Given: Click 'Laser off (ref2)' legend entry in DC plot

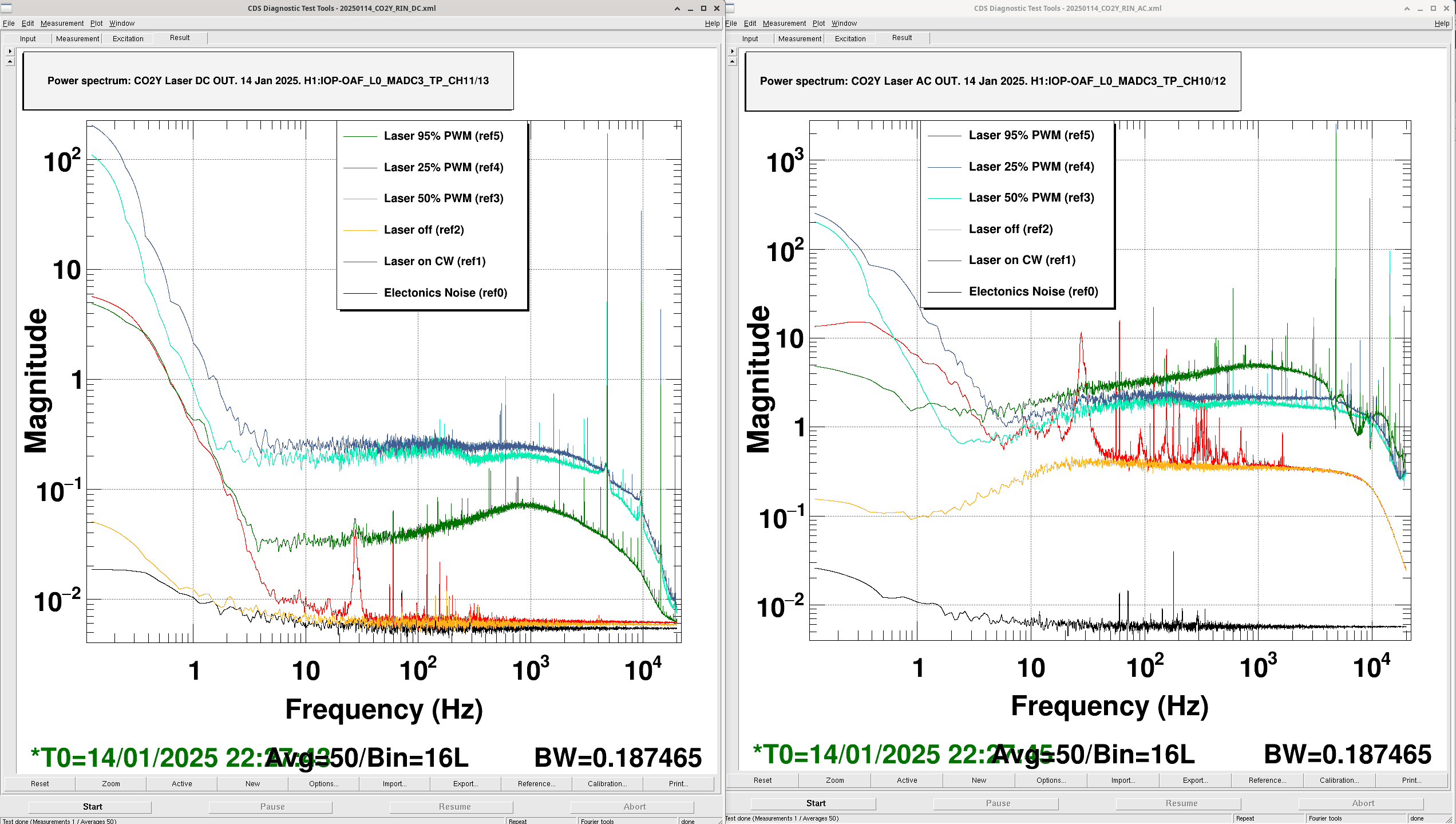Looking at the screenshot, I should pos(424,230).
